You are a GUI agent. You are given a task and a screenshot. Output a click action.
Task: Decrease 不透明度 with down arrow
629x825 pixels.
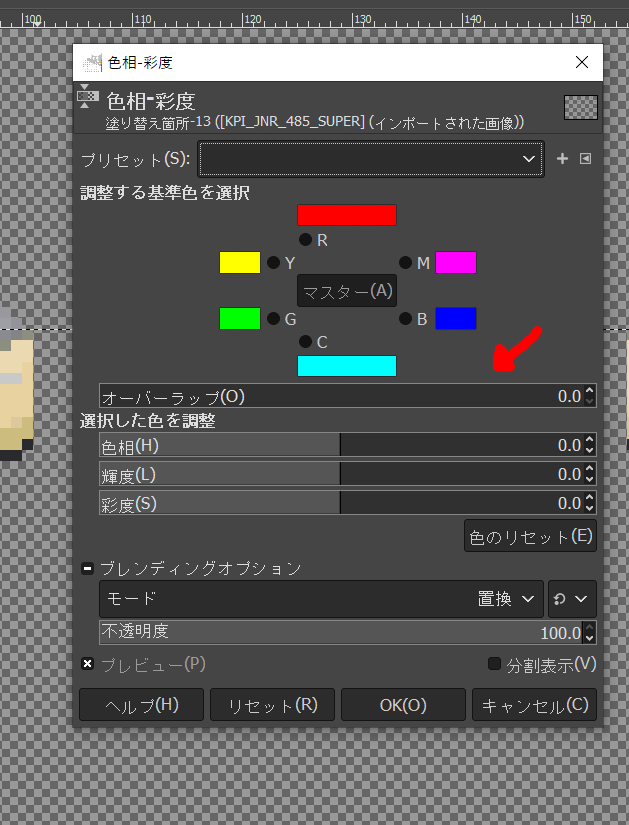(x=590, y=638)
